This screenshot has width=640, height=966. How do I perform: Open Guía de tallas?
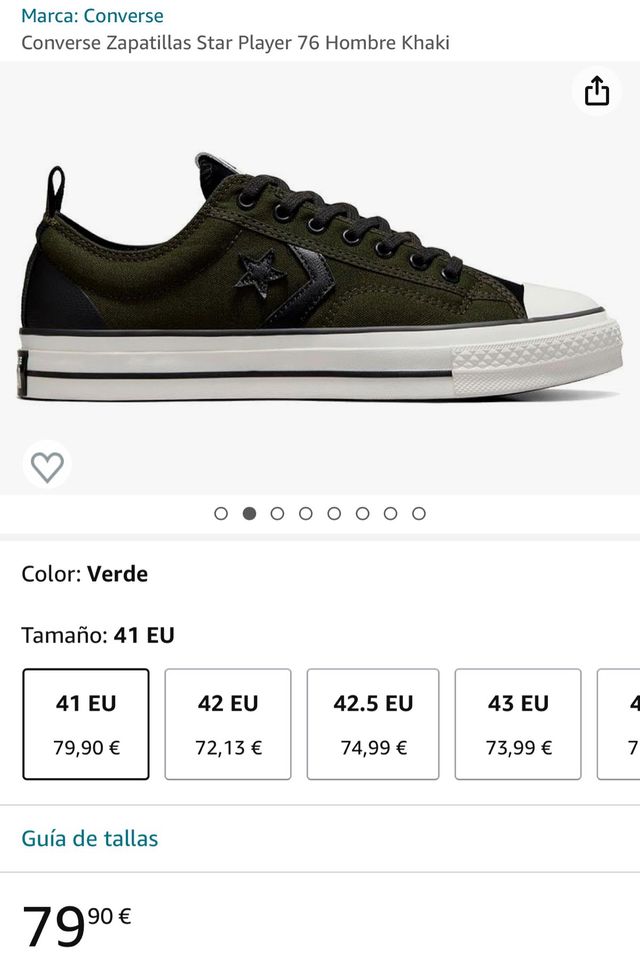point(90,839)
